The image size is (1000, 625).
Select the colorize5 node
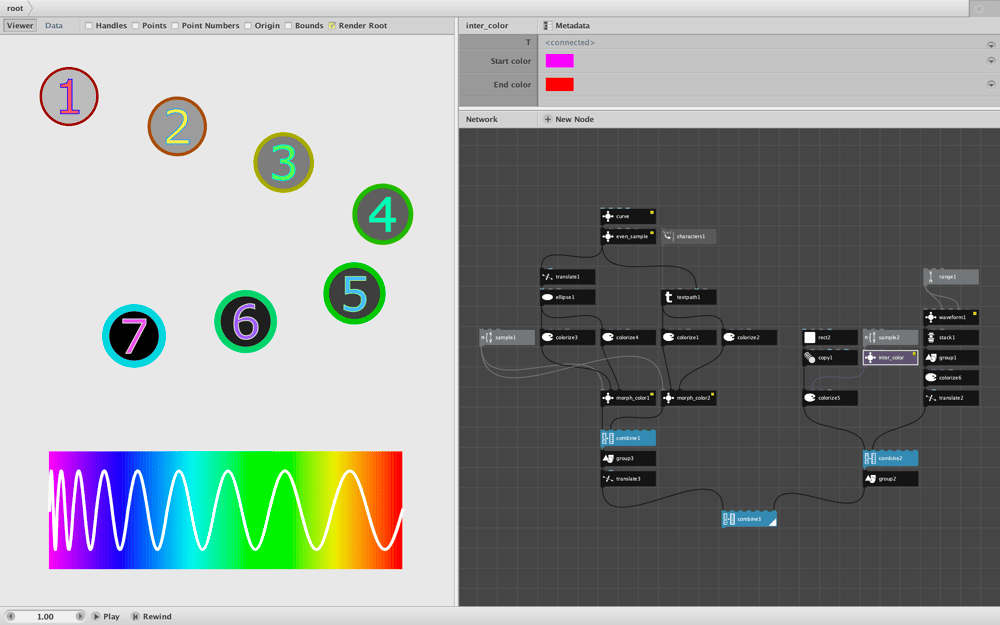click(830, 398)
